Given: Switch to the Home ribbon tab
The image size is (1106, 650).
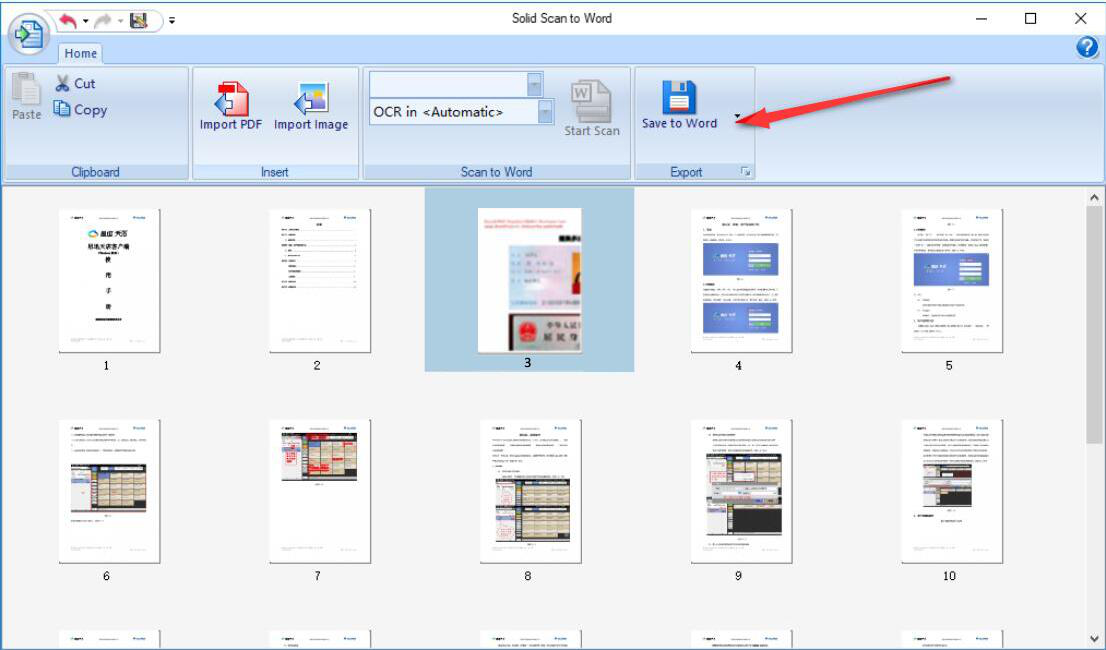Looking at the screenshot, I should click(80, 53).
